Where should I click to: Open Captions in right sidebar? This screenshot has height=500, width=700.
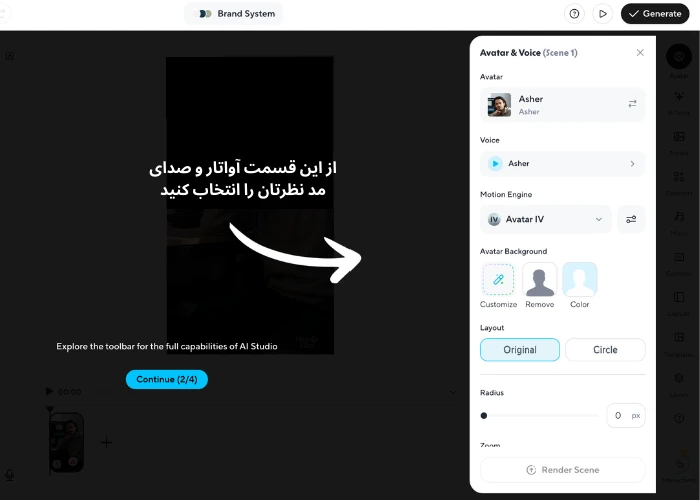click(x=679, y=264)
